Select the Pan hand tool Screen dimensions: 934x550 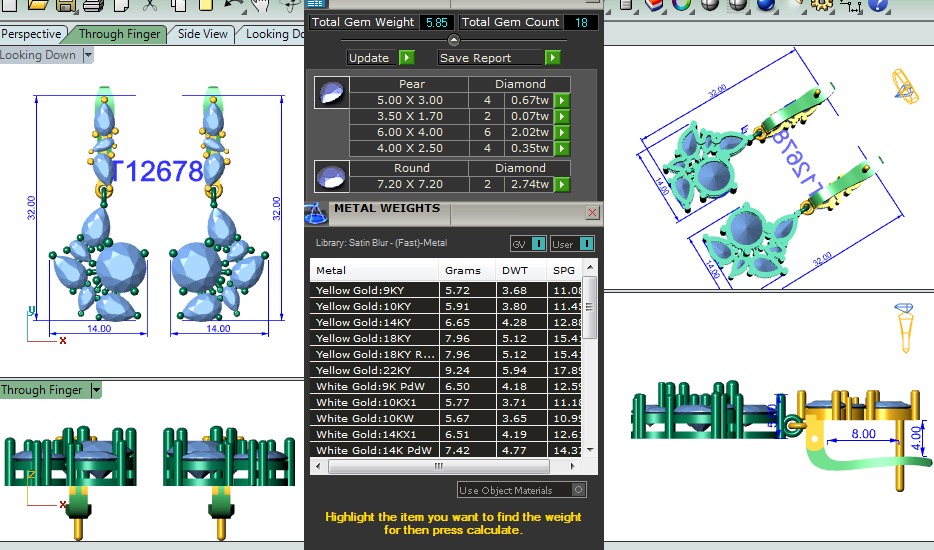261,5
